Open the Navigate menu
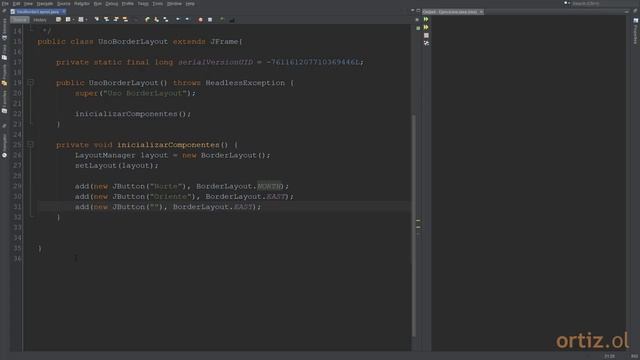The height and width of the screenshot is (360, 640). pyautogui.click(x=45, y=4)
